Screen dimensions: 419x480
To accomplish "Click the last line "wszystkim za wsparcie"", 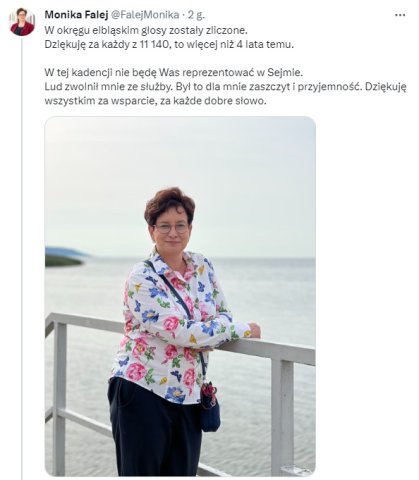I will (x=156, y=101).
